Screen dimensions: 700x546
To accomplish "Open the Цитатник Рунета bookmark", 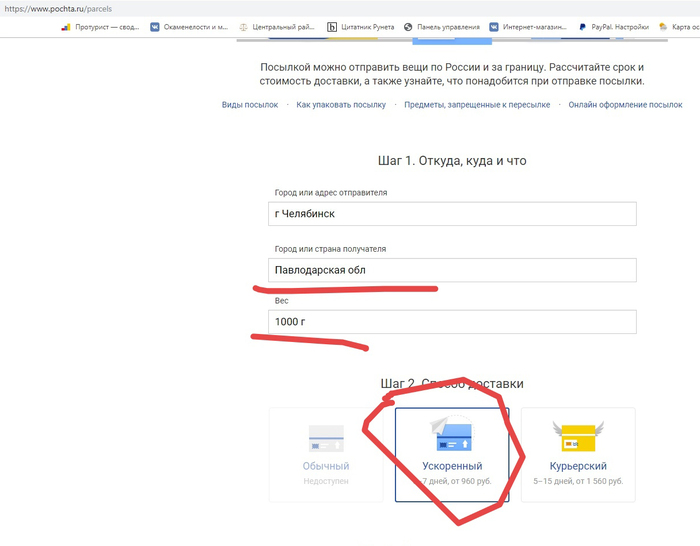I will [332, 27].
